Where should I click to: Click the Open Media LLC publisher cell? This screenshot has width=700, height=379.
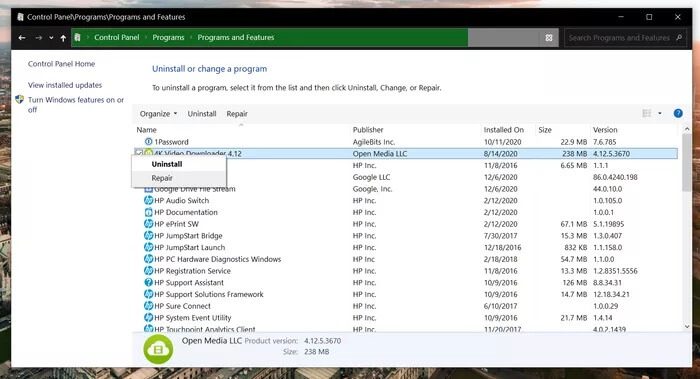380,154
